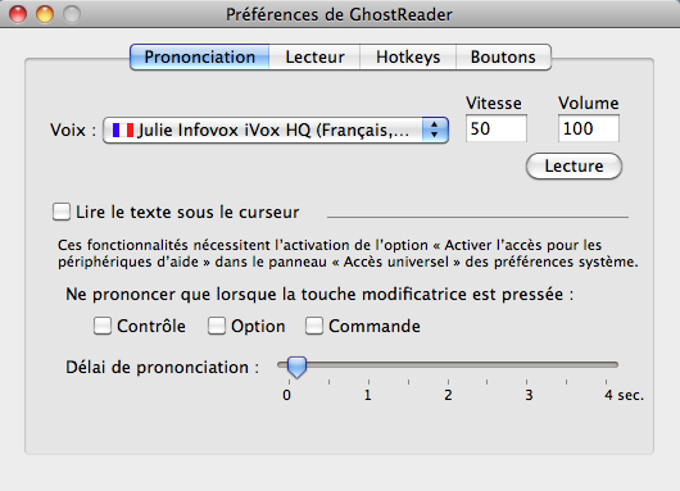Click the Ces fonctionnalités nécessitent explanatory text
The height and width of the screenshot is (491, 680).
[348, 253]
